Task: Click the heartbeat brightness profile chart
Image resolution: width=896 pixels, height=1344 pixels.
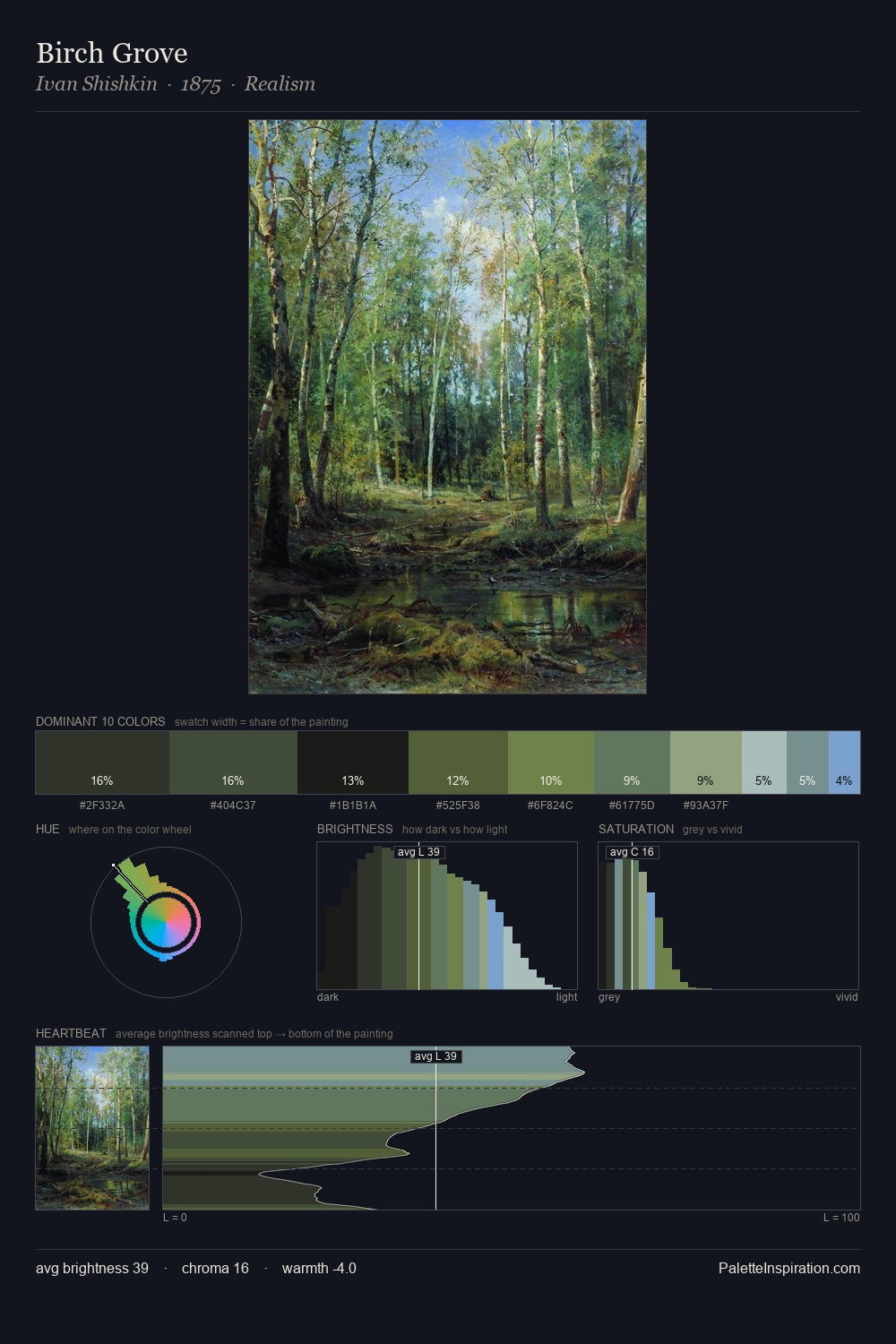Action: coord(512,1128)
